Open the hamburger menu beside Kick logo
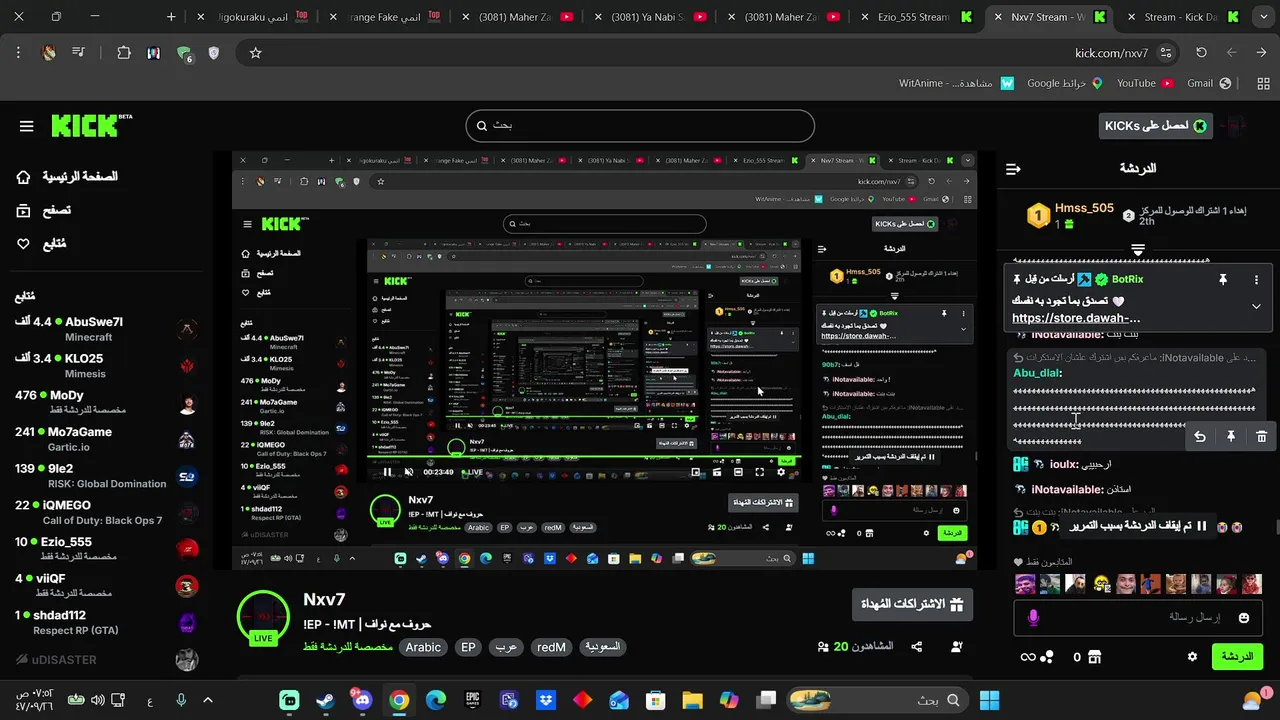The image size is (1280, 720). [x=27, y=126]
